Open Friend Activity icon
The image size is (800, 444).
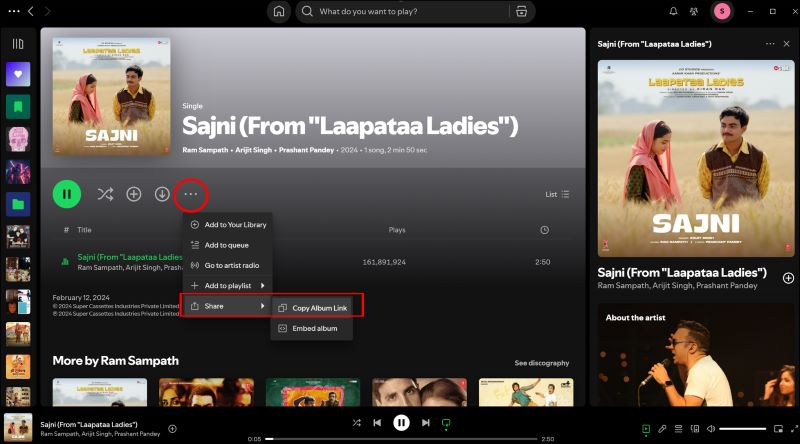coord(694,11)
